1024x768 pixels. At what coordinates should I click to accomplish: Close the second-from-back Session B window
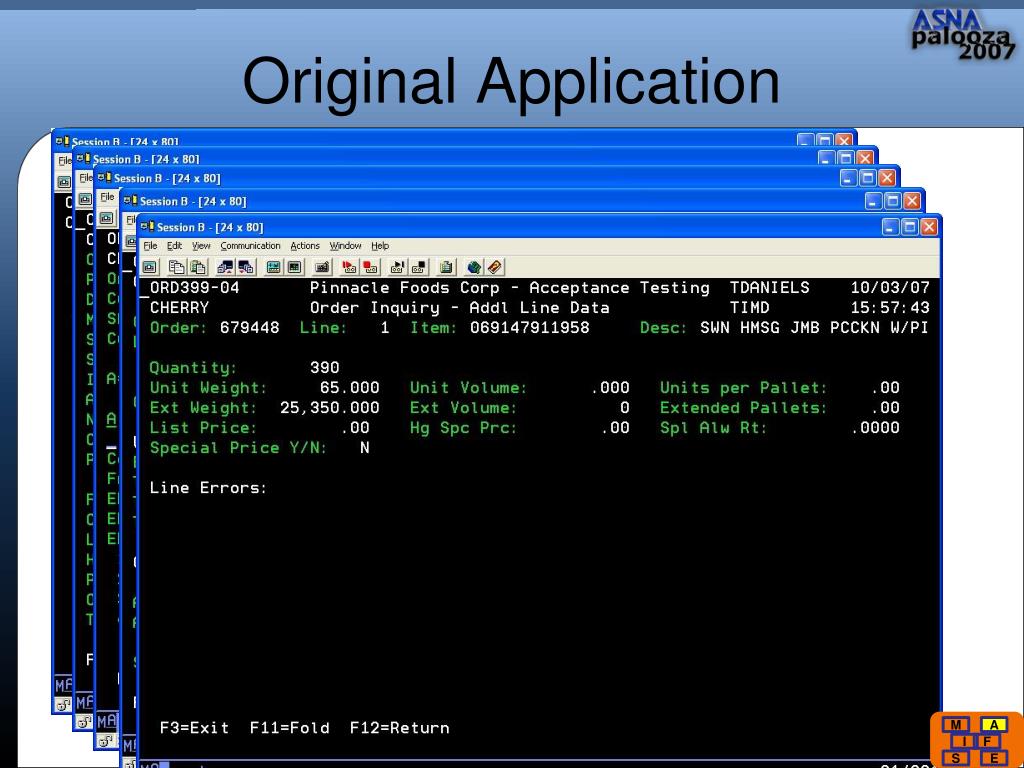tap(865, 158)
